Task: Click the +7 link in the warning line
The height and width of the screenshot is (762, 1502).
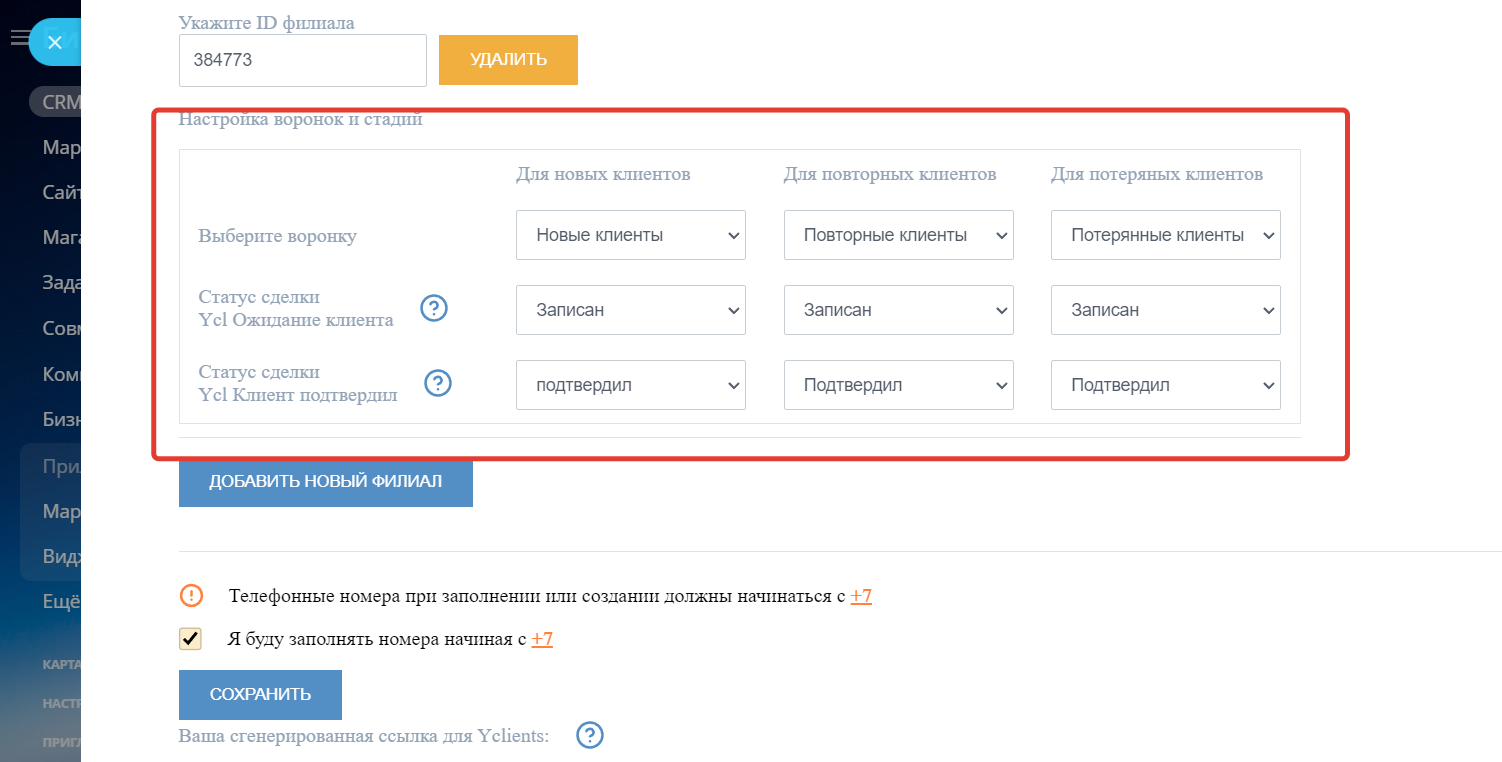Action: click(x=861, y=596)
